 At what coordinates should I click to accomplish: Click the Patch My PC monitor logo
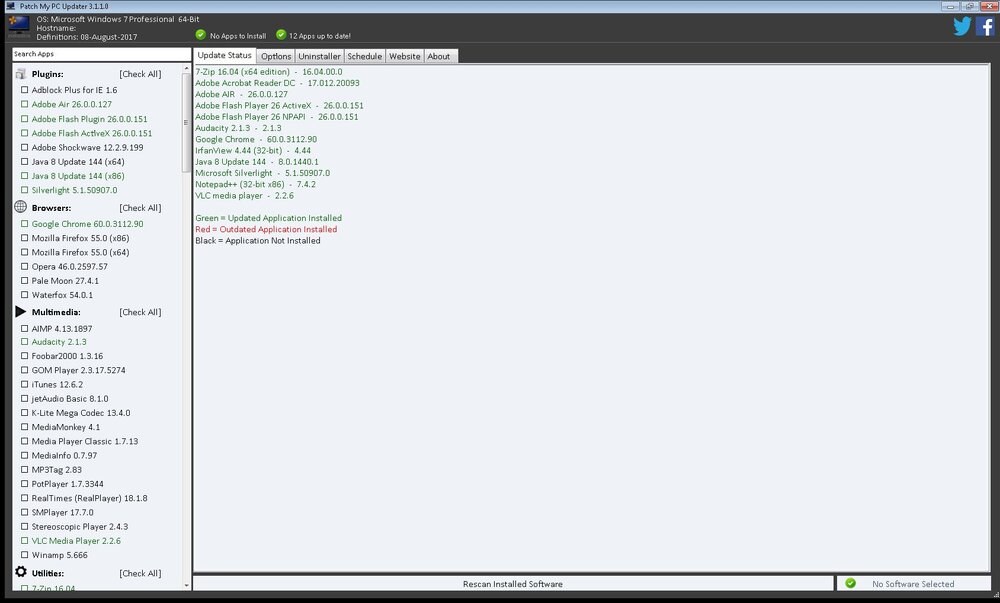point(18,25)
